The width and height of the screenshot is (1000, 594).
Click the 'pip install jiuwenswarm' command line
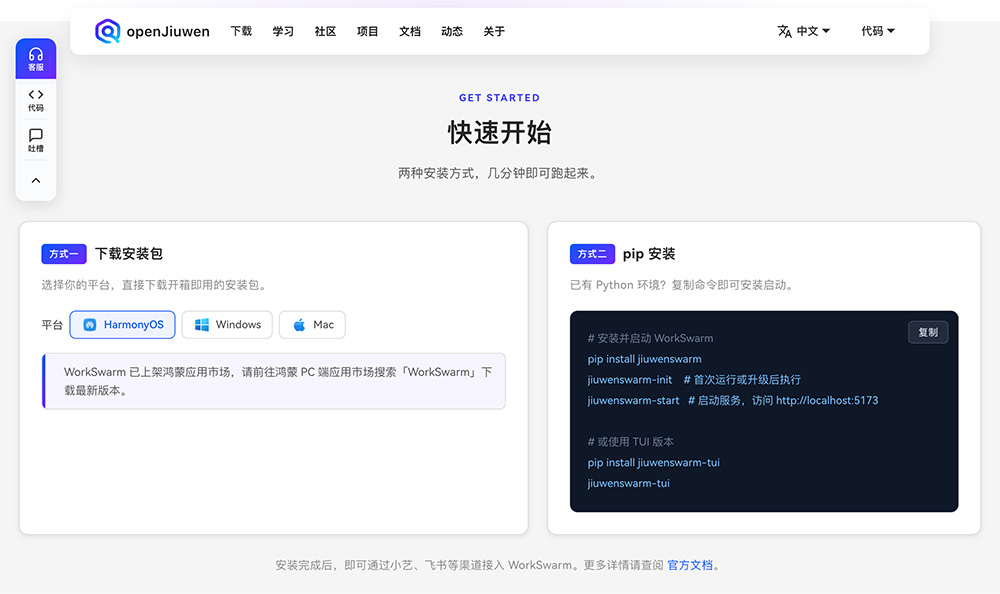[644, 359]
